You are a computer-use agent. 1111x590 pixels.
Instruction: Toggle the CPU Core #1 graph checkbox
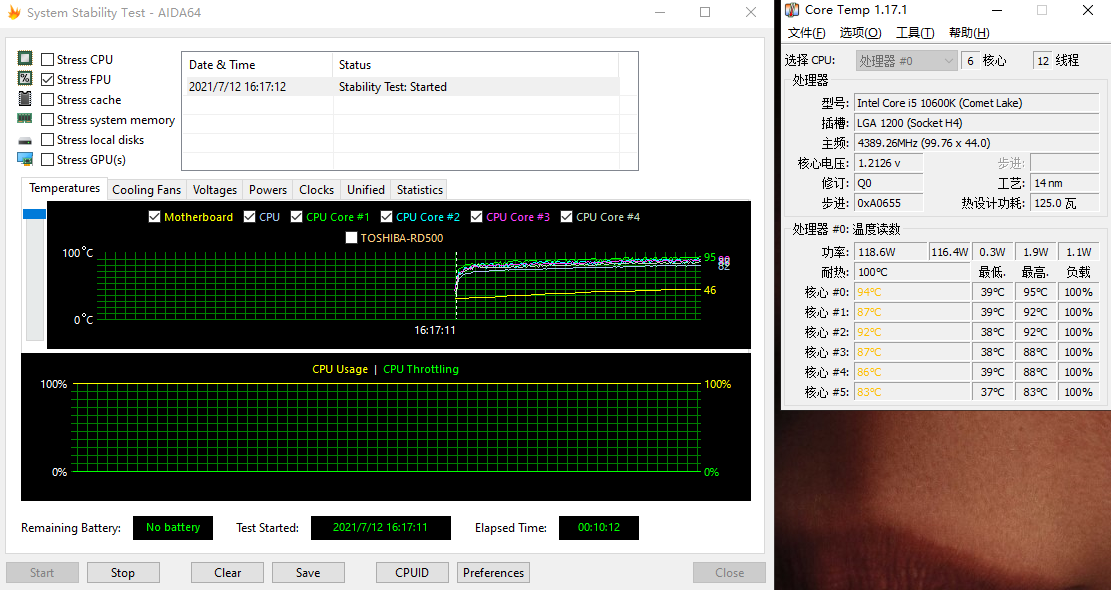tap(296, 217)
